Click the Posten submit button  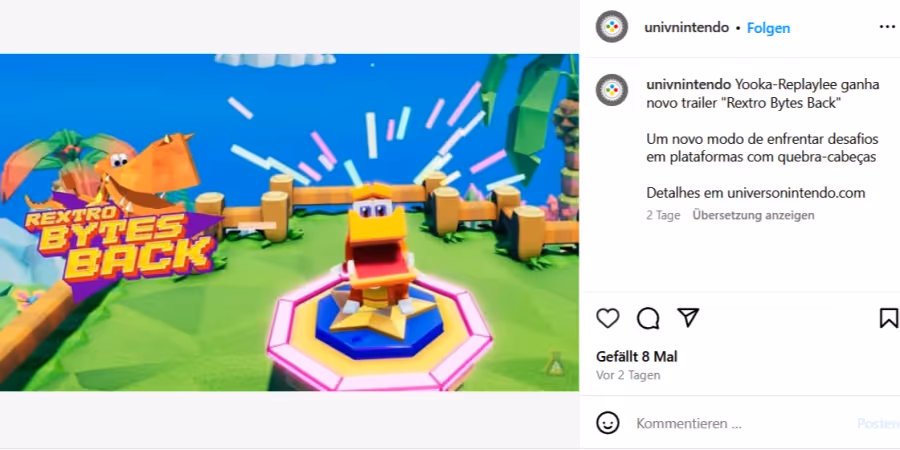click(878, 424)
